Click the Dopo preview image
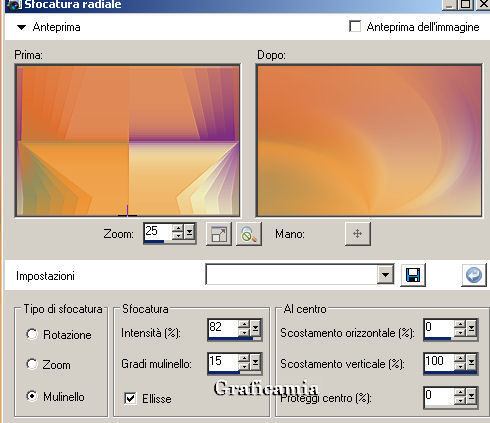The height and width of the screenshot is (423, 490). tap(369, 141)
